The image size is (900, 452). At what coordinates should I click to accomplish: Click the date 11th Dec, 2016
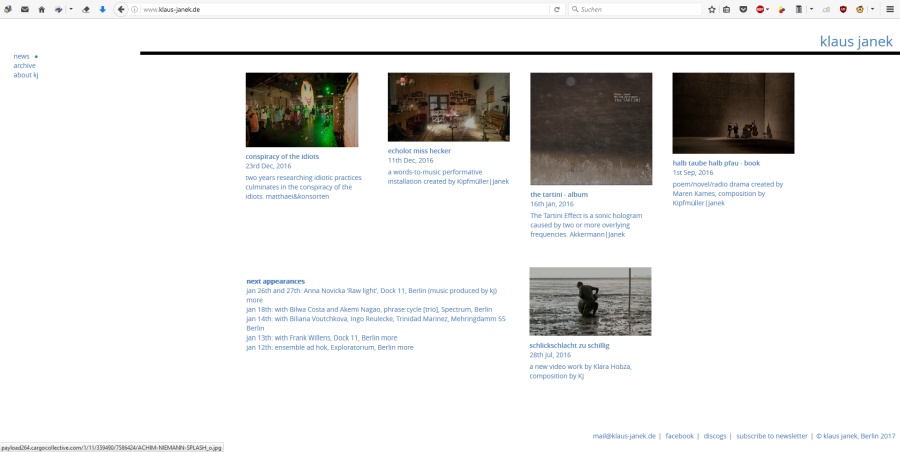point(410,160)
